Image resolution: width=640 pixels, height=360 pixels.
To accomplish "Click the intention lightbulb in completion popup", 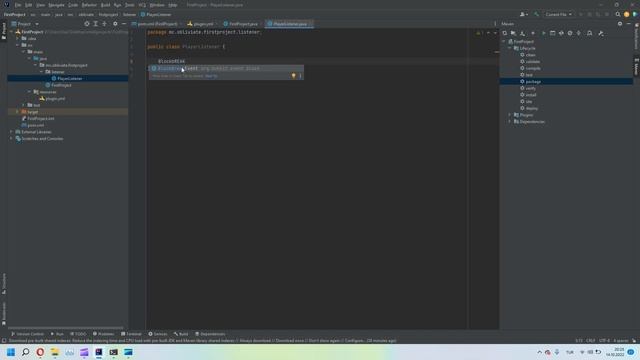I will pyautogui.click(x=293, y=76).
